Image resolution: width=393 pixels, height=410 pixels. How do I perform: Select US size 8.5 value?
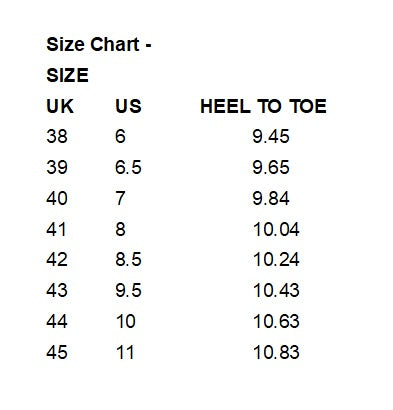[128, 259]
